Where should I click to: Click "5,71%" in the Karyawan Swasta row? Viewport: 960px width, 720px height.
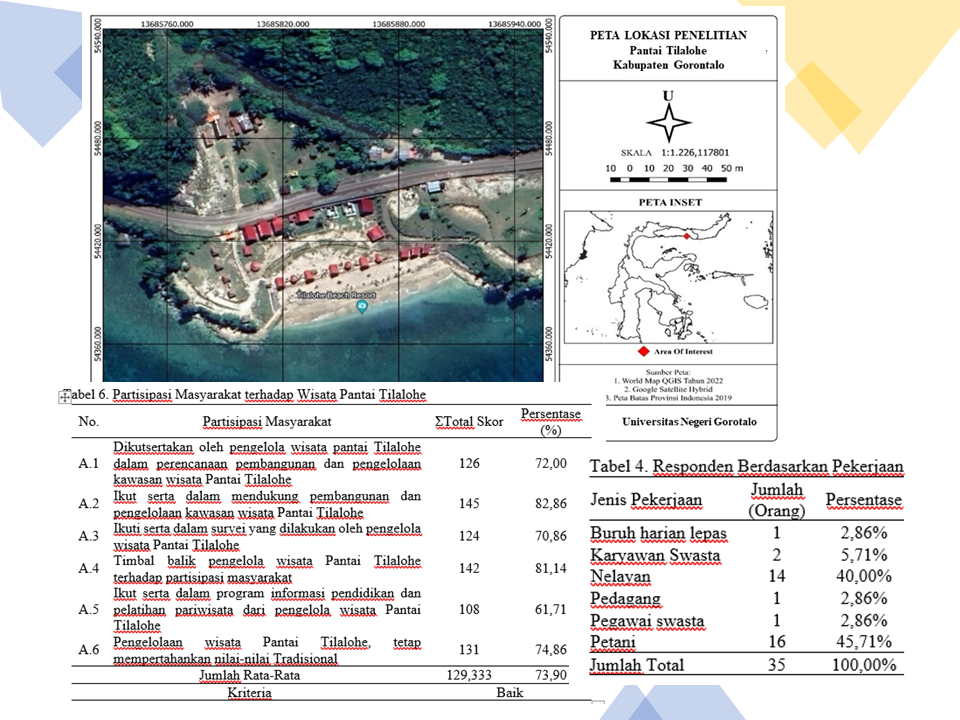[864, 555]
